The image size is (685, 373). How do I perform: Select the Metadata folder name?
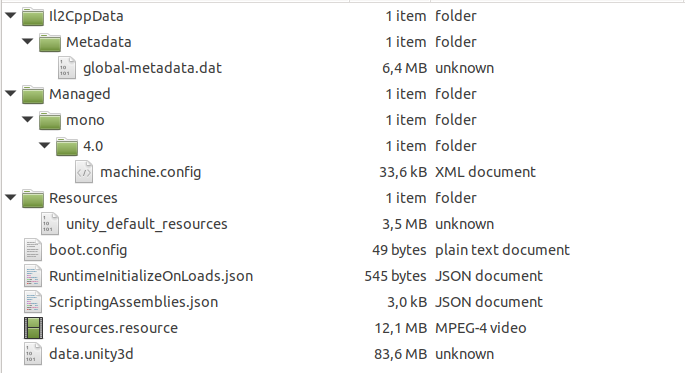point(99,42)
